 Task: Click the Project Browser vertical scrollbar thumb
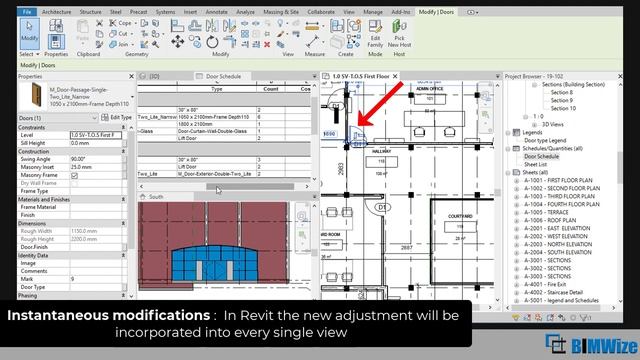[620, 167]
